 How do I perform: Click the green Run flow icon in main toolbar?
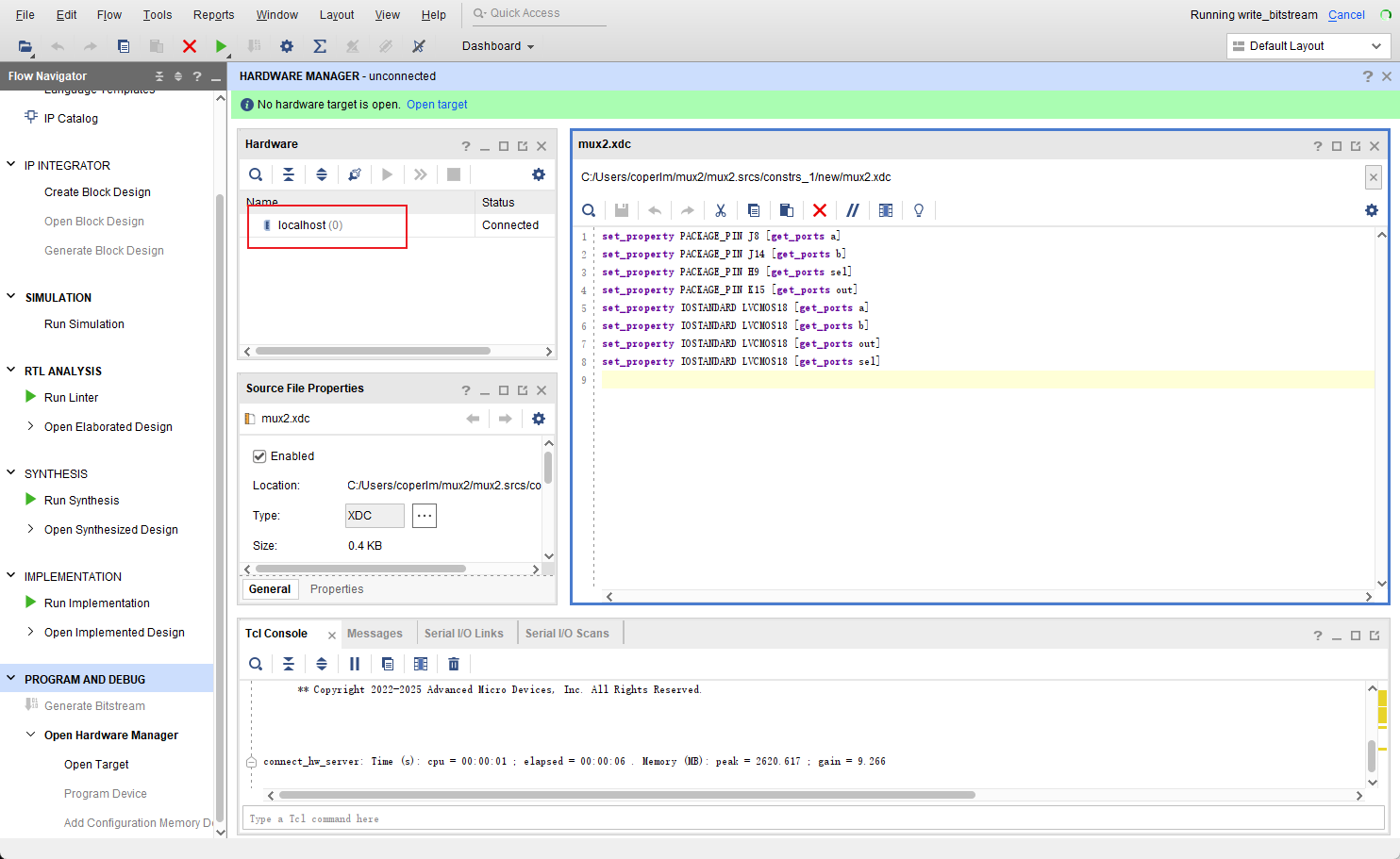point(221,46)
